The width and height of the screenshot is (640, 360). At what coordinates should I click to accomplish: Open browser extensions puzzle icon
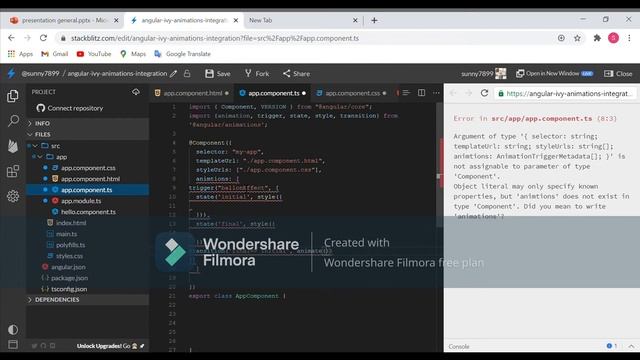pos(597,38)
